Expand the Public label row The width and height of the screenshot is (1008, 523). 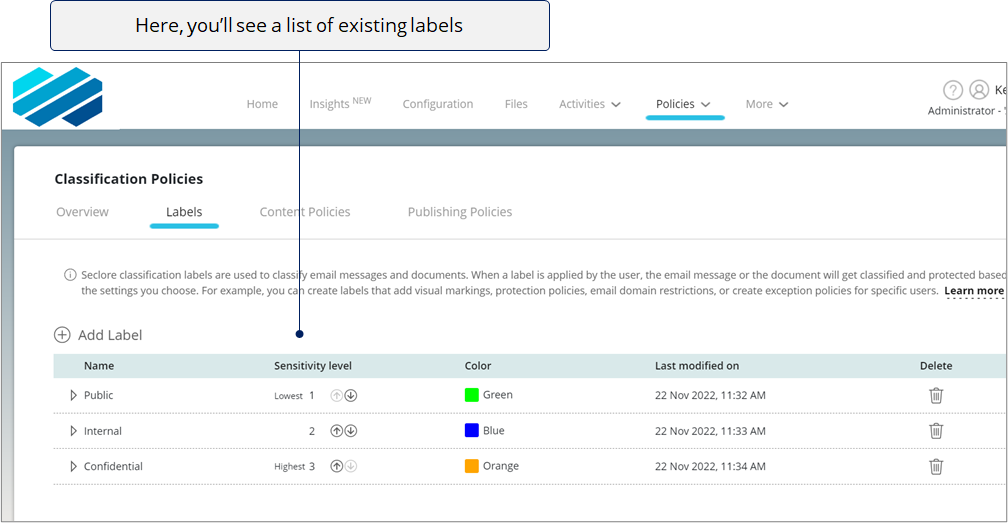pyautogui.click(x=73, y=395)
